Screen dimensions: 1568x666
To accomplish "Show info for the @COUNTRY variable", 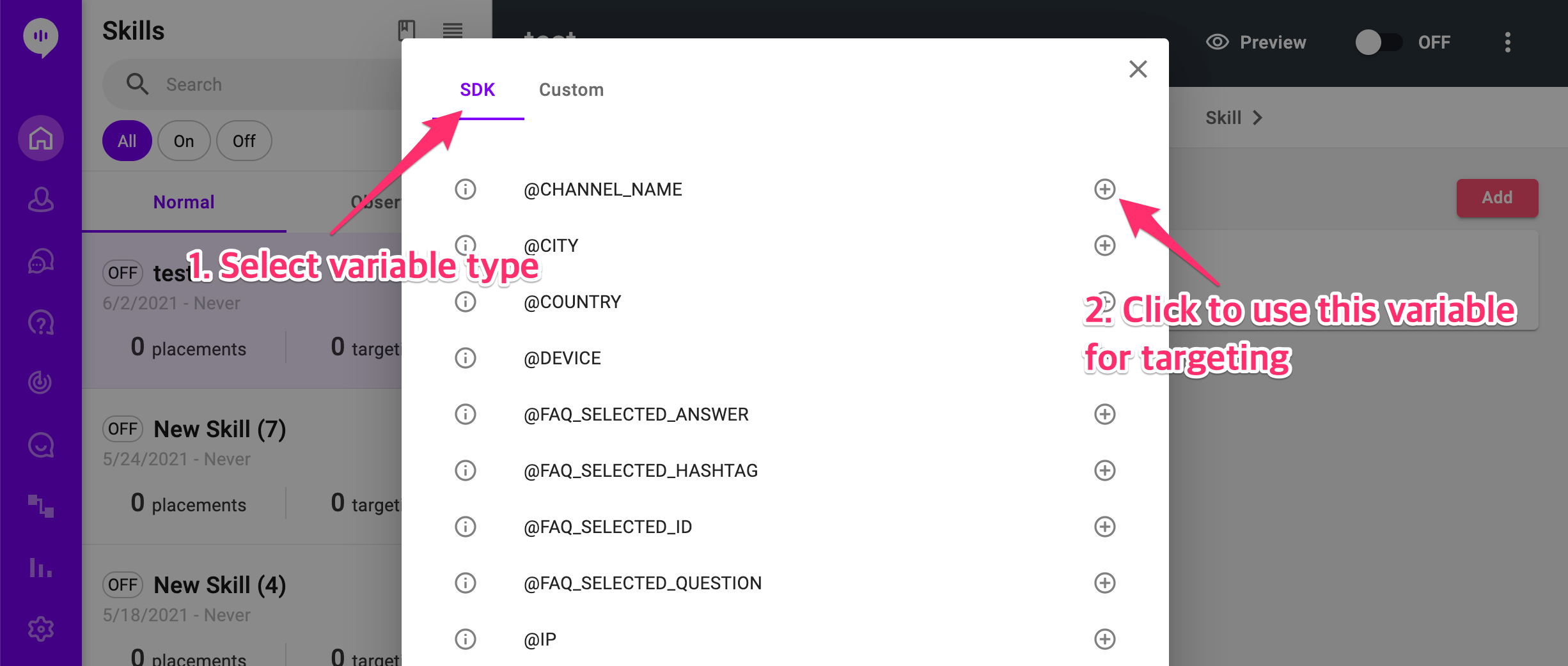I will pos(466,302).
